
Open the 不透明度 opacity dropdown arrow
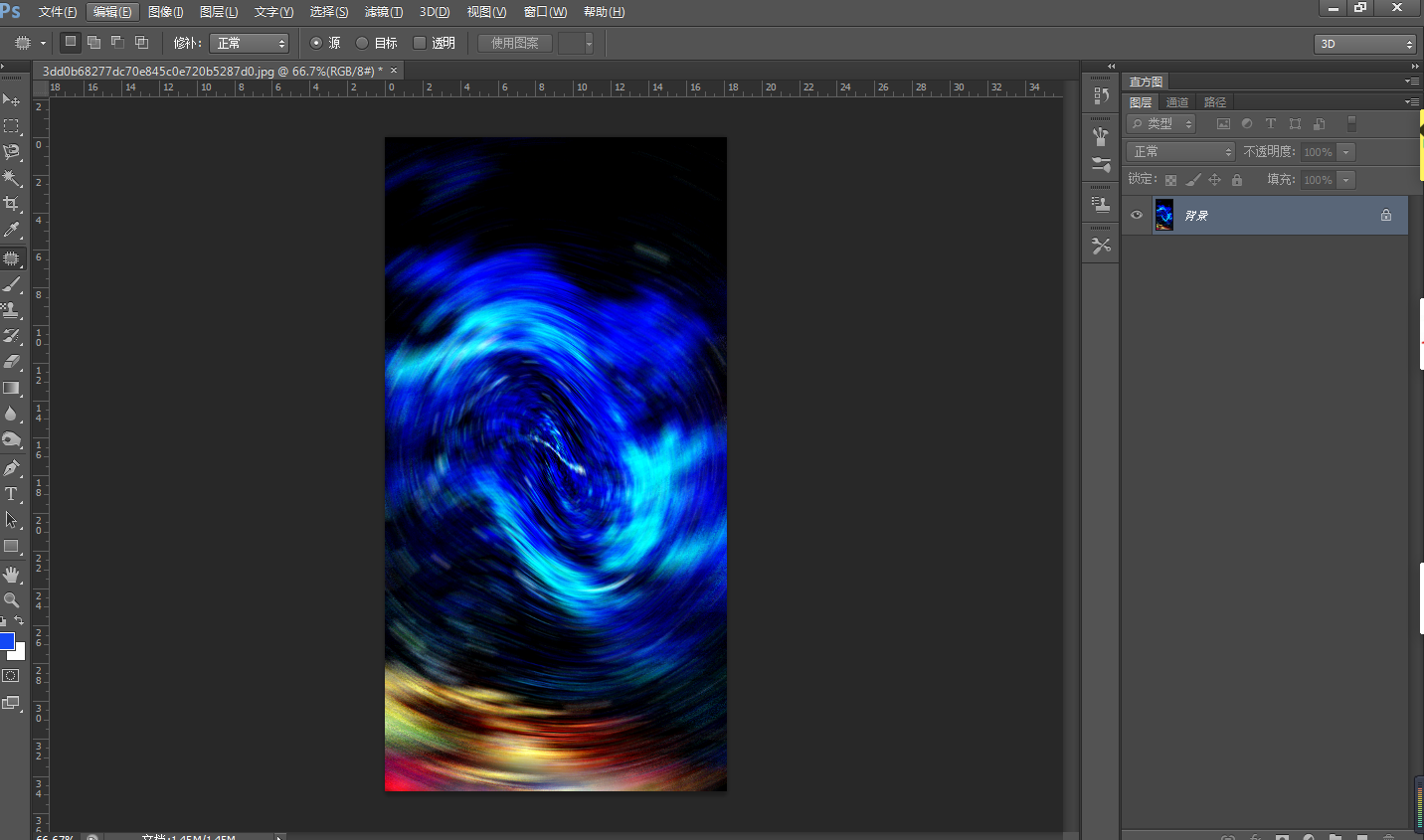(x=1345, y=152)
